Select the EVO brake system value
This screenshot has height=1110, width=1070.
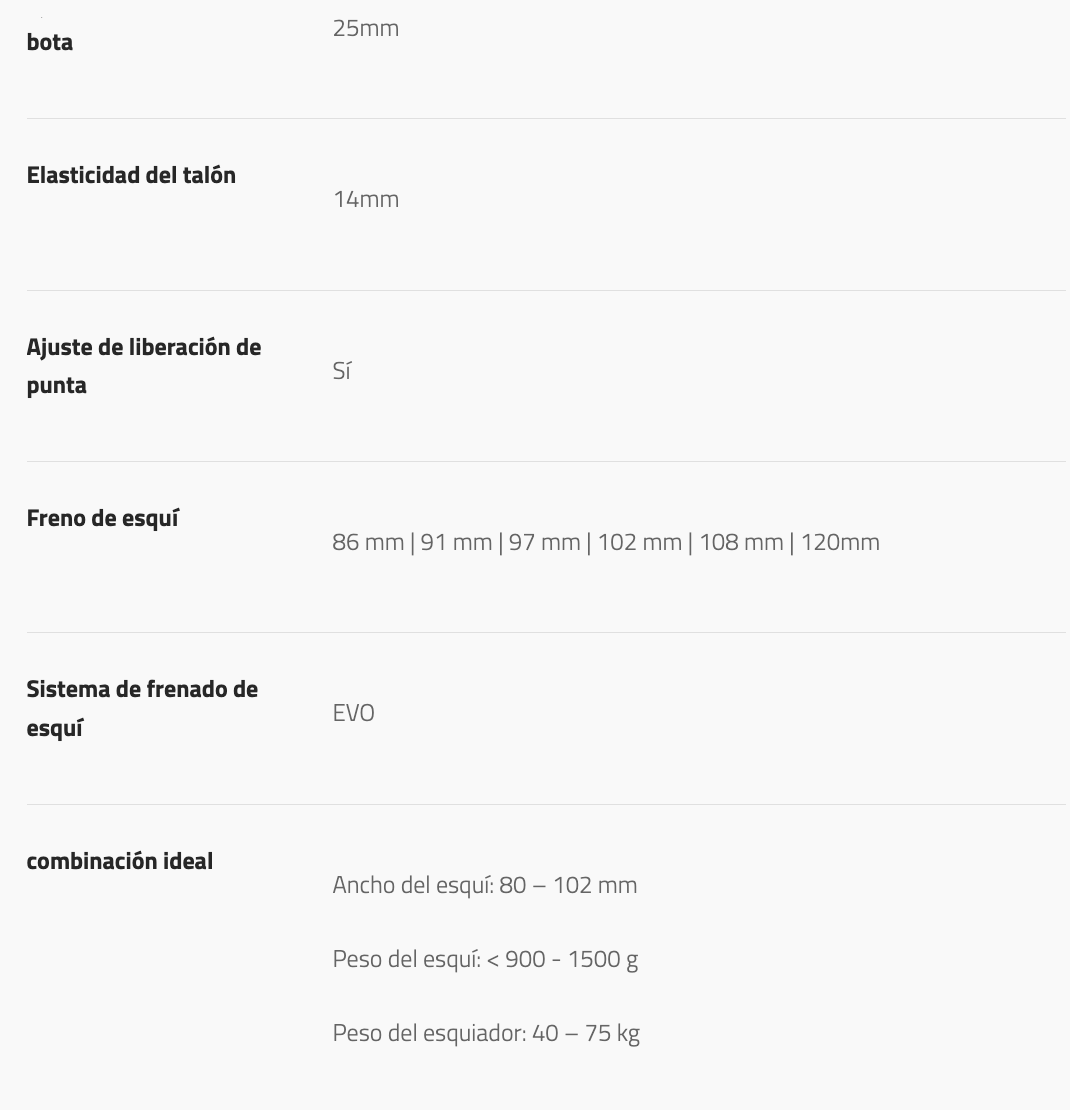[x=354, y=714]
